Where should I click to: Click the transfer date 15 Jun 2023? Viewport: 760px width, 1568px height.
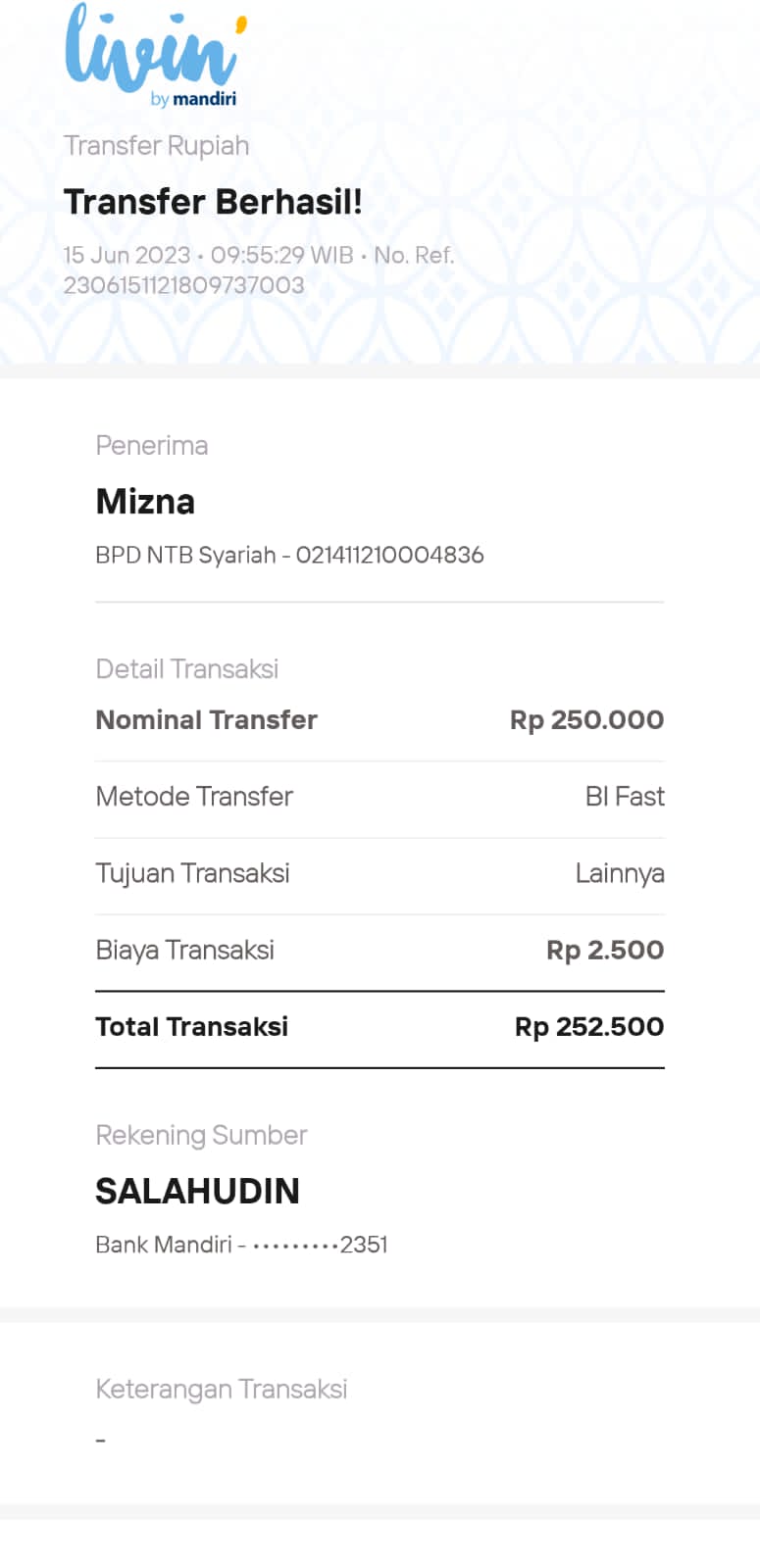pos(127,256)
